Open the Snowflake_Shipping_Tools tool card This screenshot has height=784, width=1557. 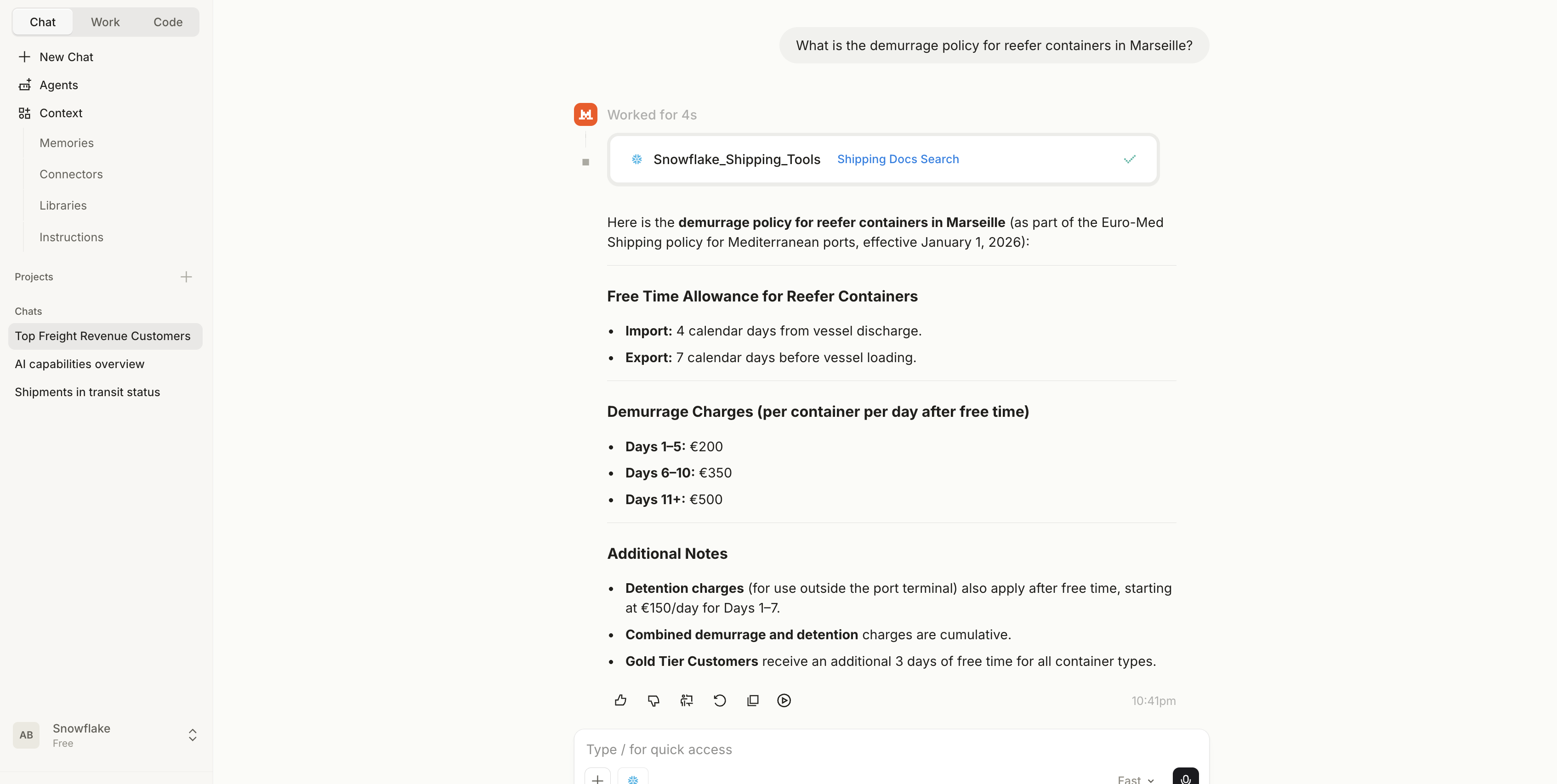[x=882, y=159]
